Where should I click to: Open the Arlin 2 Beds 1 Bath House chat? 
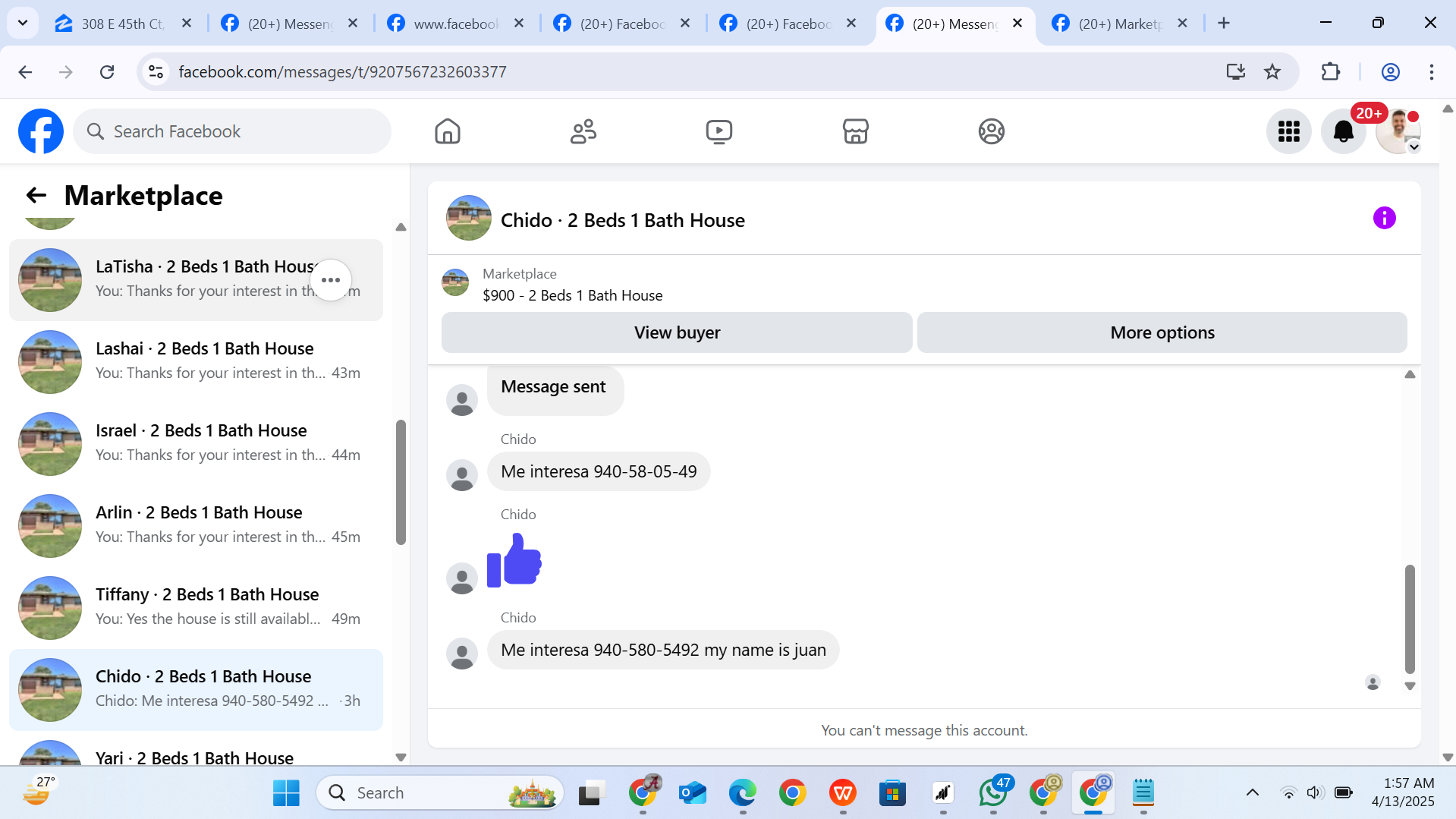(x=196, y=525)
